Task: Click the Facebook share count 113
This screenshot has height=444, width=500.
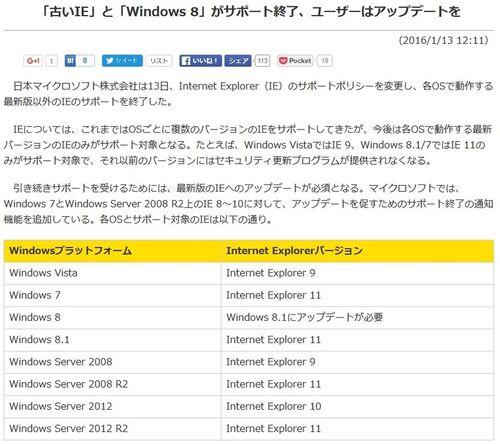Action: pos(262,61)
